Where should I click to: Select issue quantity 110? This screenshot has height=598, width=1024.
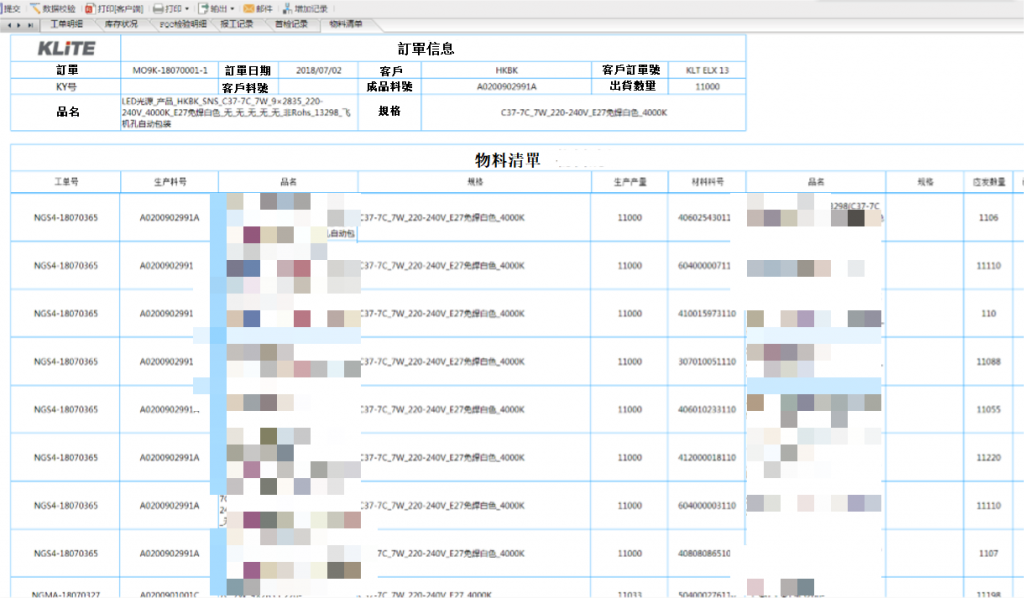click(988, 314)
